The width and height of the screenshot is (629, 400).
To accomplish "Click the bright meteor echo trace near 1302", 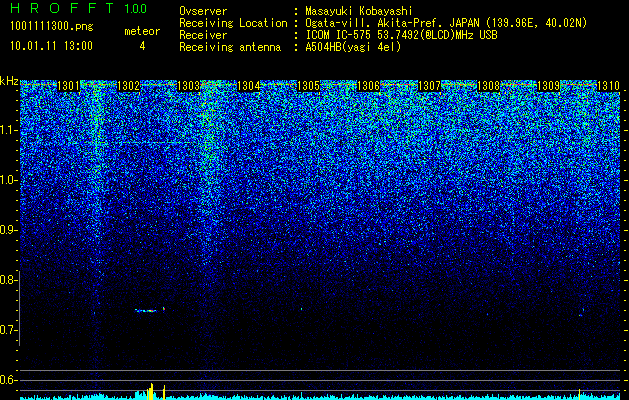I will (x=146, y=311).
